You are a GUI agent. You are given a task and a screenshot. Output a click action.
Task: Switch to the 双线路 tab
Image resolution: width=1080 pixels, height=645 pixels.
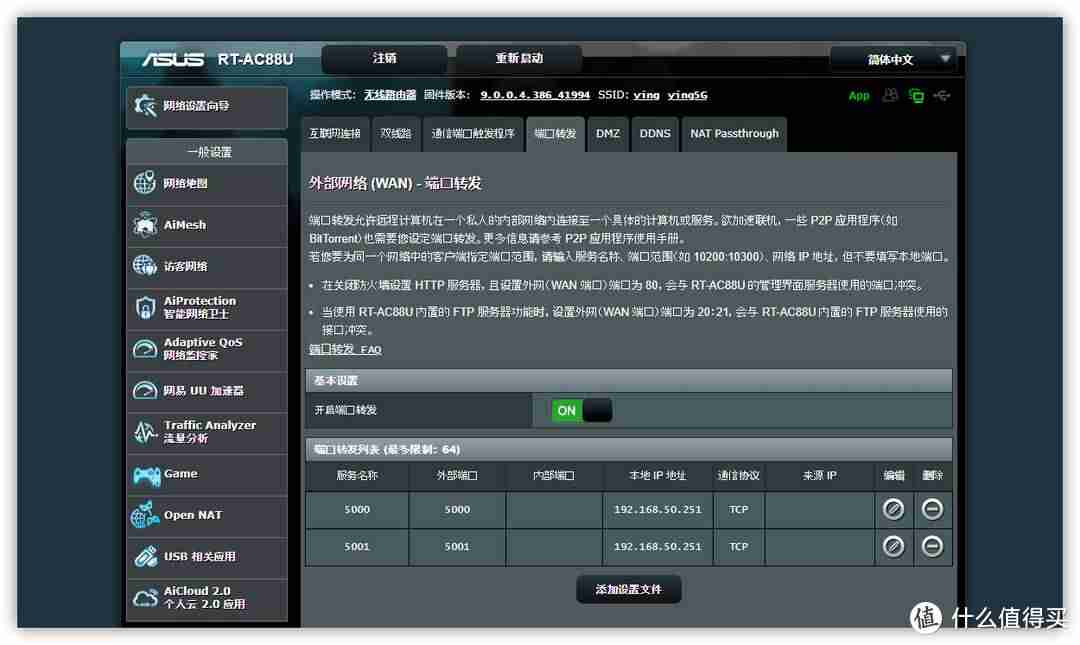396,134
